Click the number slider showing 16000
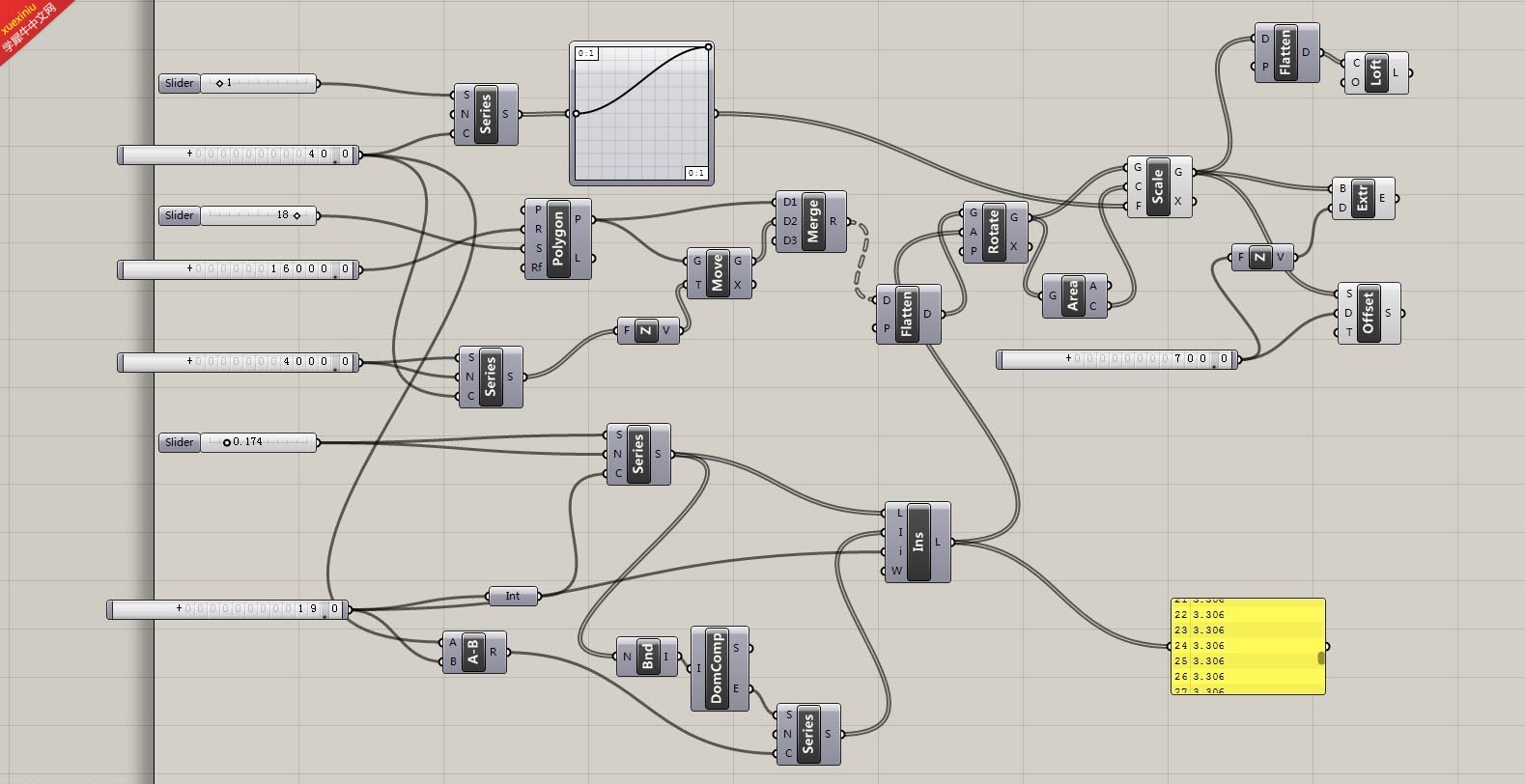 pos(239,269)
